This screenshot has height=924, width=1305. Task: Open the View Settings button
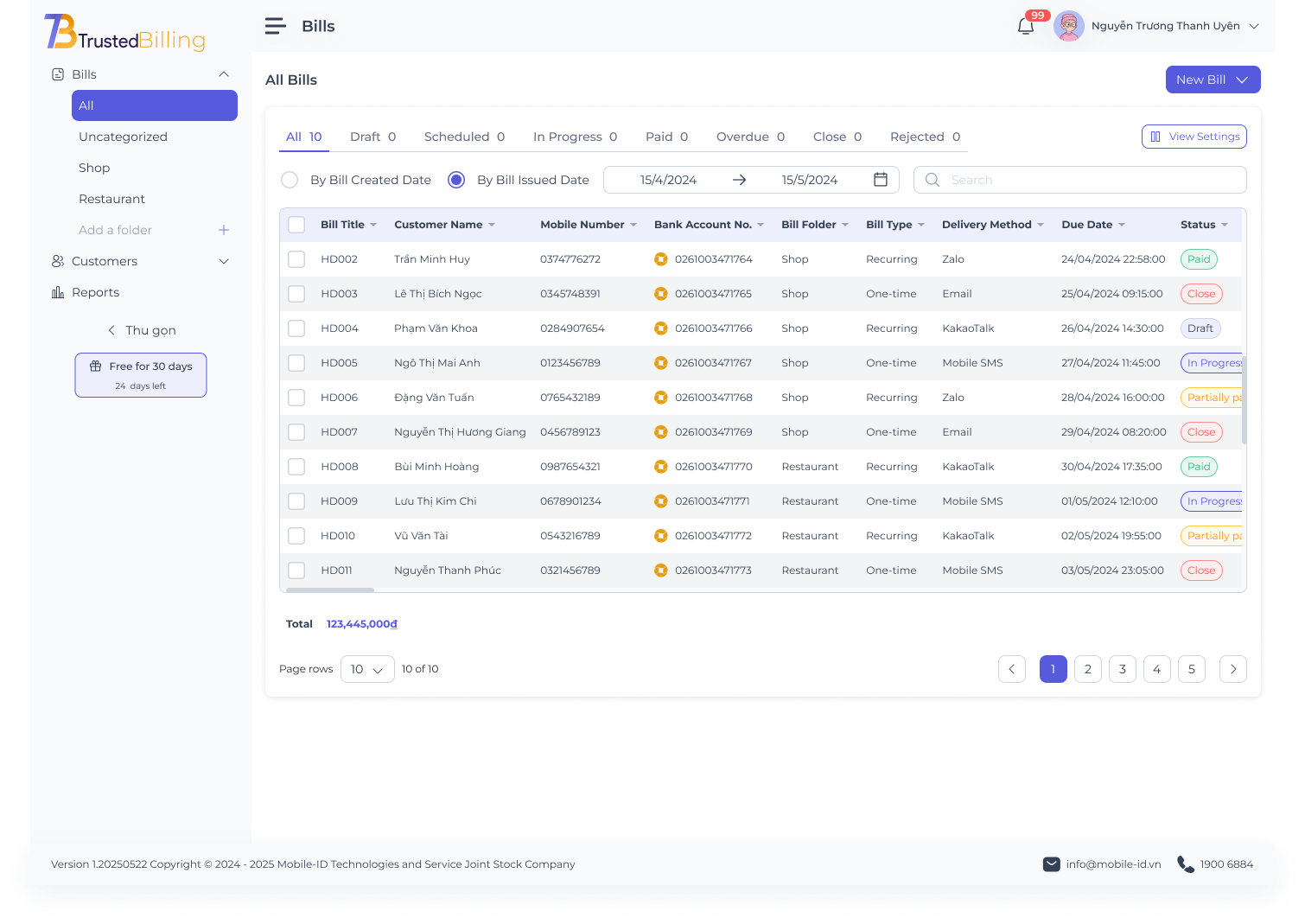pos(1194,137)
